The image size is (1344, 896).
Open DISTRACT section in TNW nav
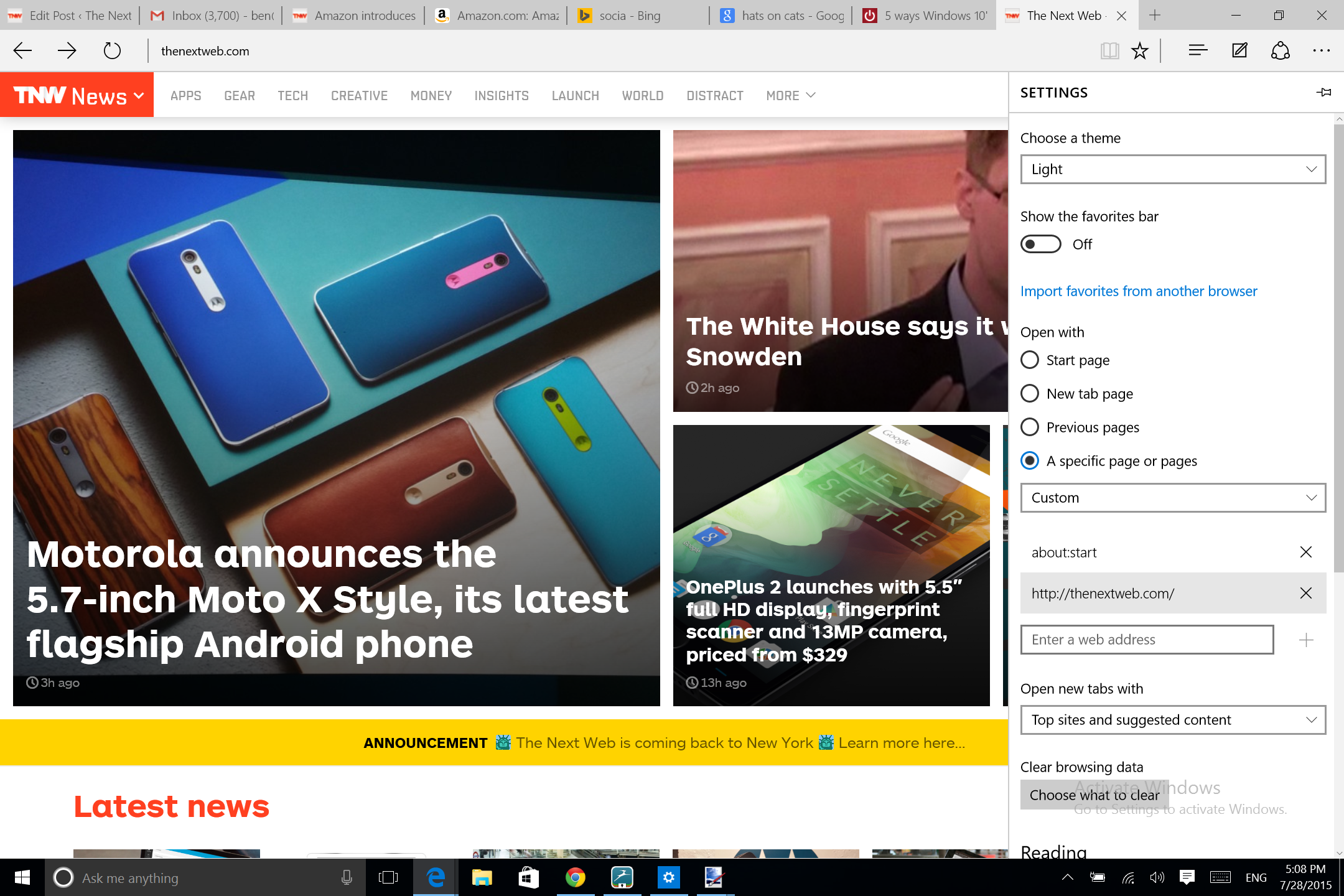coord(715,96)
